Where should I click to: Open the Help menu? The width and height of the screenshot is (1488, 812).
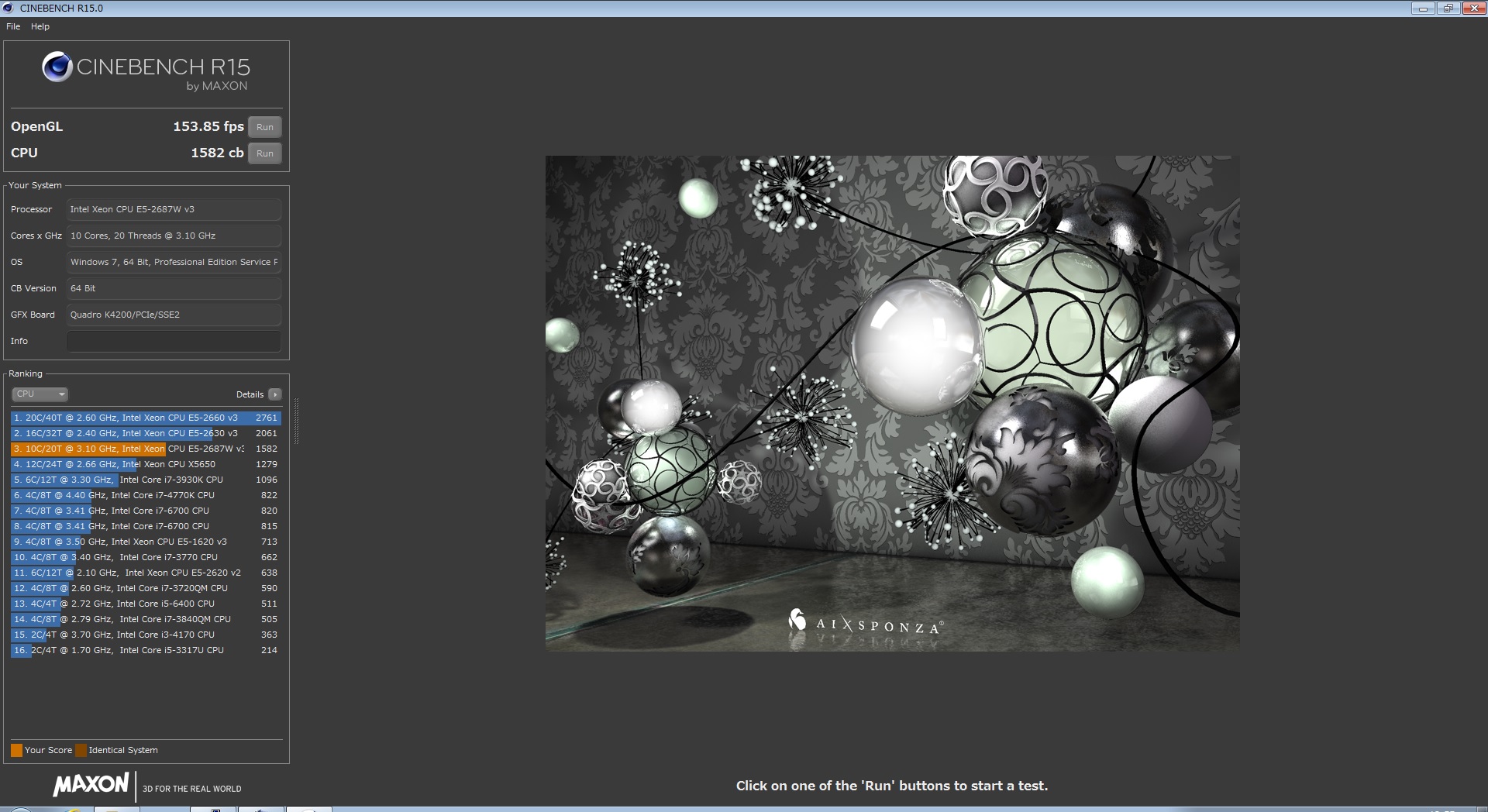pos(40,26)
